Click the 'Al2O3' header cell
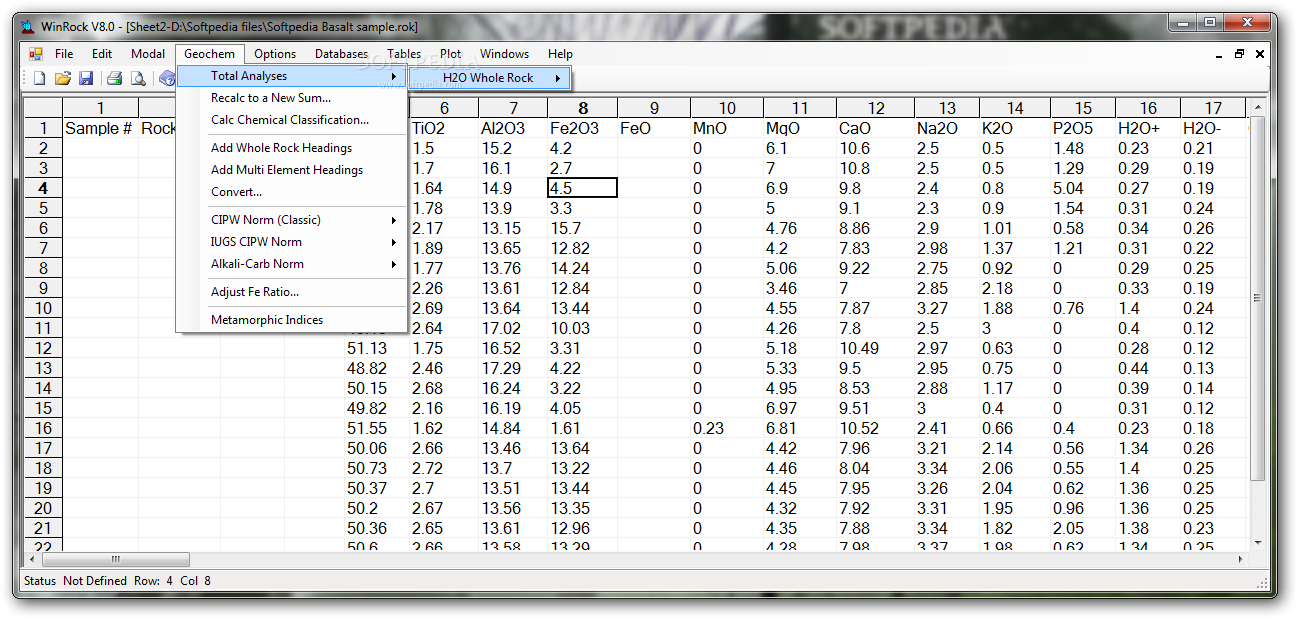 (513, 128)
